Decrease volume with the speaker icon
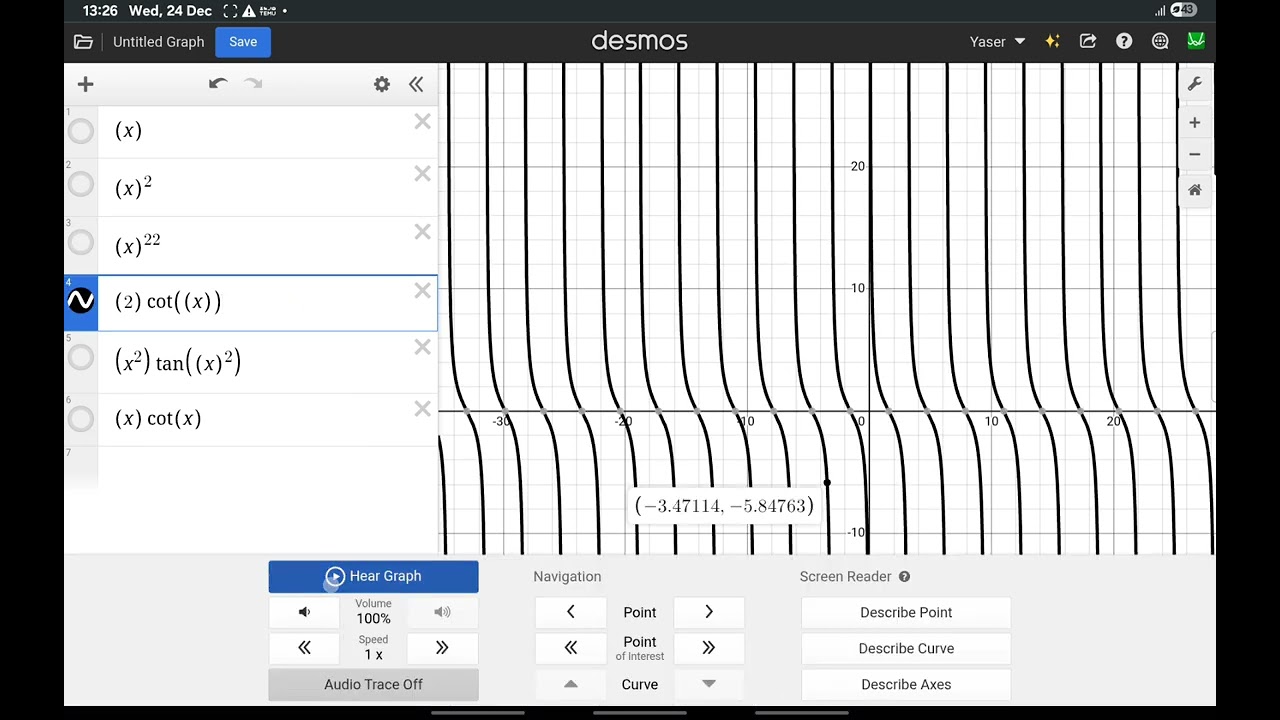Viewport: 1280px width, 720px height. [x=304, y=612]
